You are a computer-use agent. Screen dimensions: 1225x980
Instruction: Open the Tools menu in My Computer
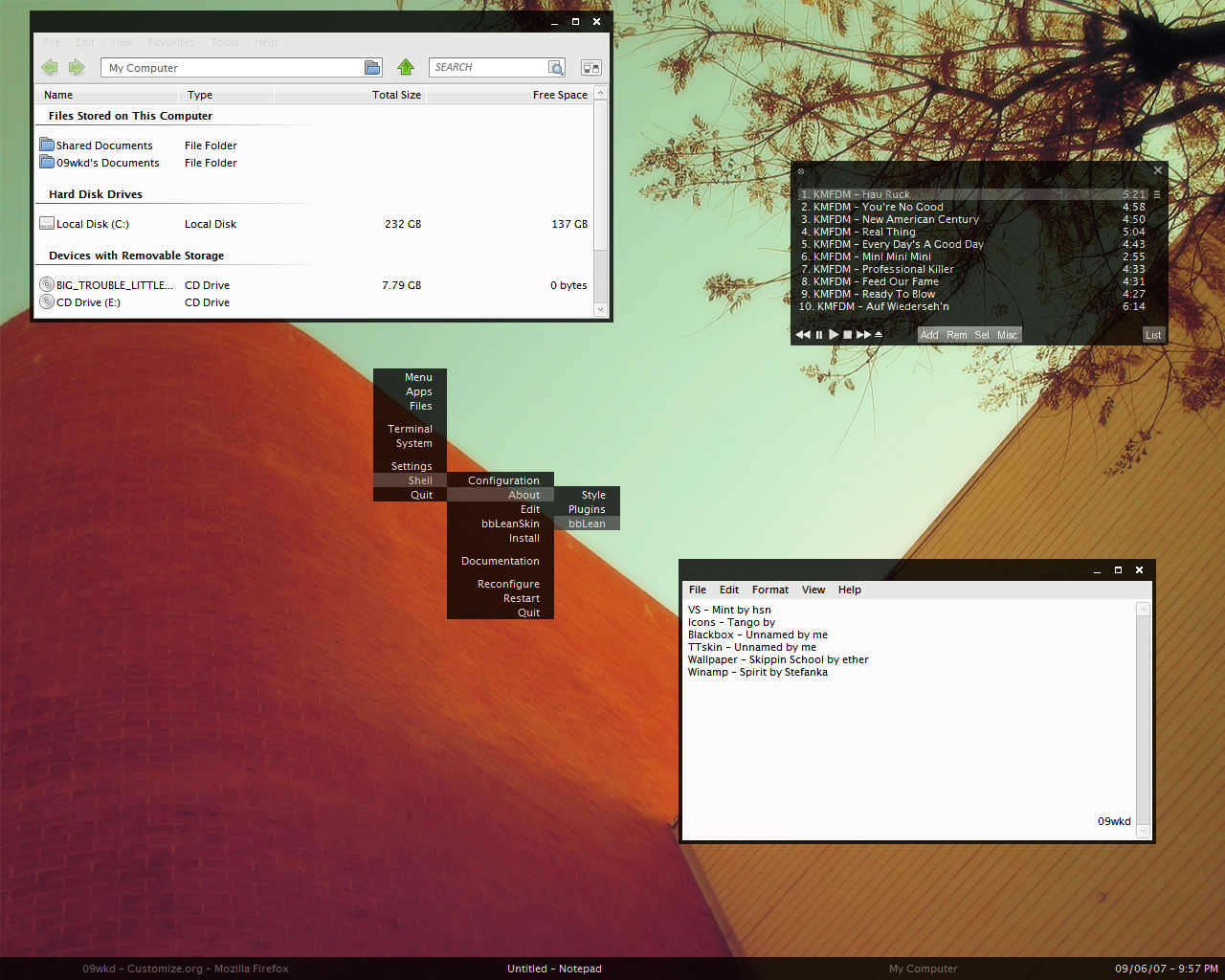(x=225, y=42)
